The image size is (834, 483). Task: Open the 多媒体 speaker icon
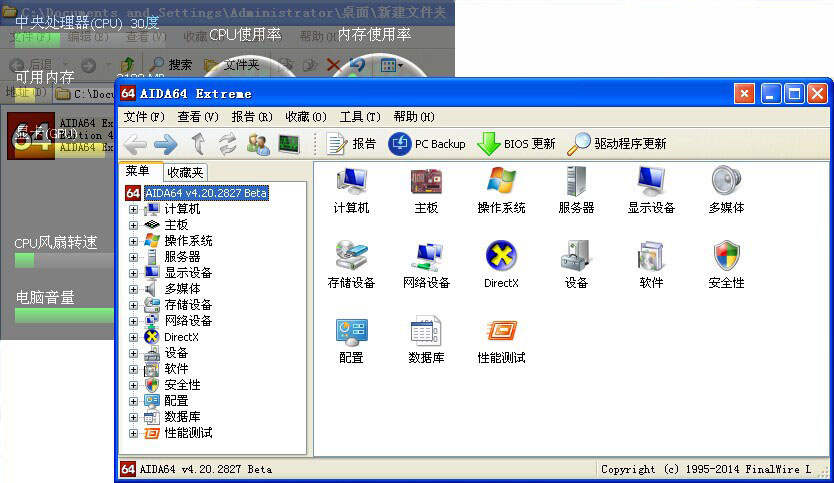(x=726, y=190)
